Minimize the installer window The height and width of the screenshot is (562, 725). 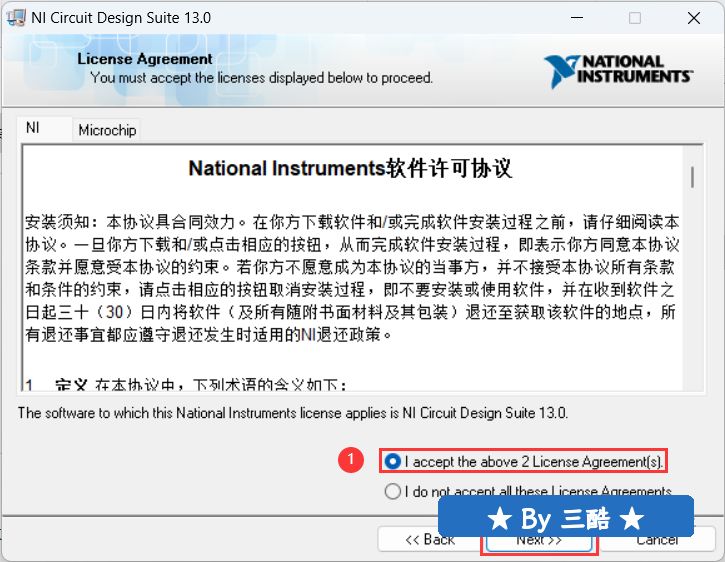577,18
